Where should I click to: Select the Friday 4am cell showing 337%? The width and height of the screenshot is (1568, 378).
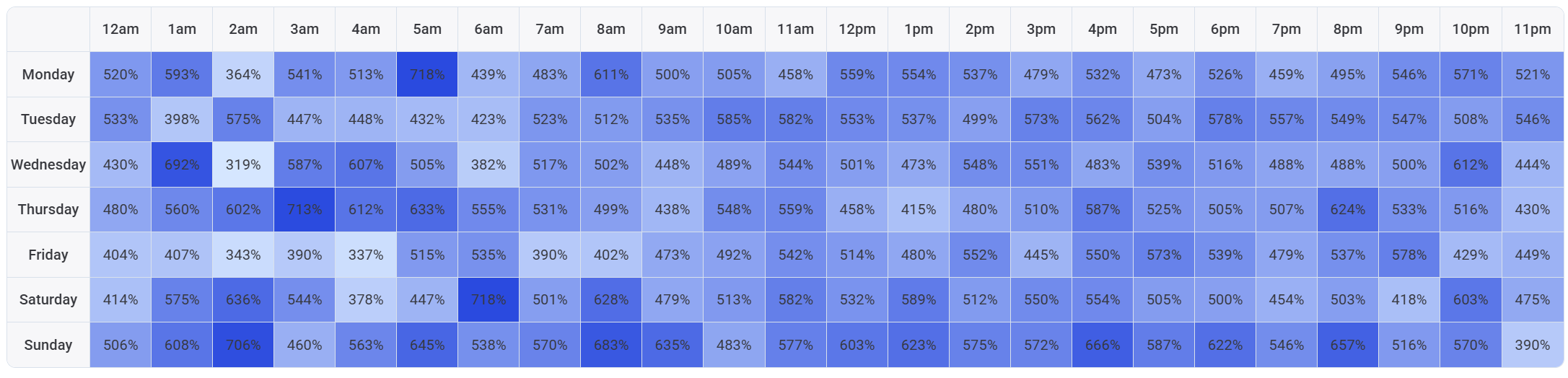366,255
